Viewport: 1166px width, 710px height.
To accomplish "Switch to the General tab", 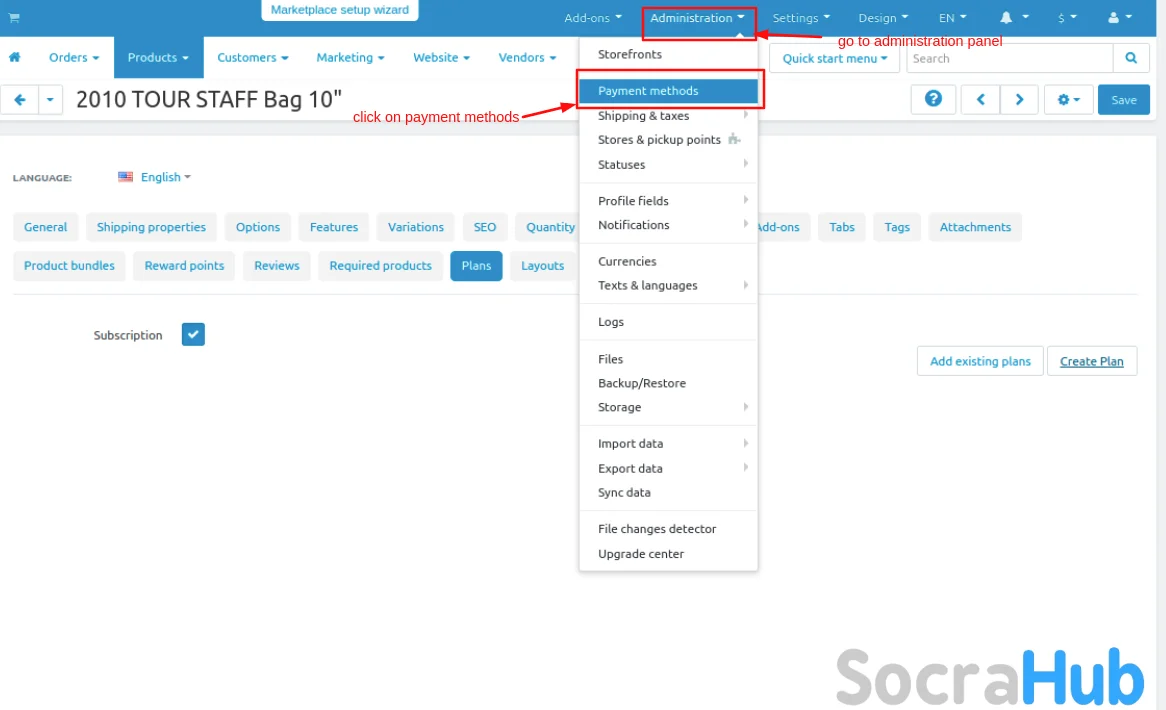I will [45, 227].
